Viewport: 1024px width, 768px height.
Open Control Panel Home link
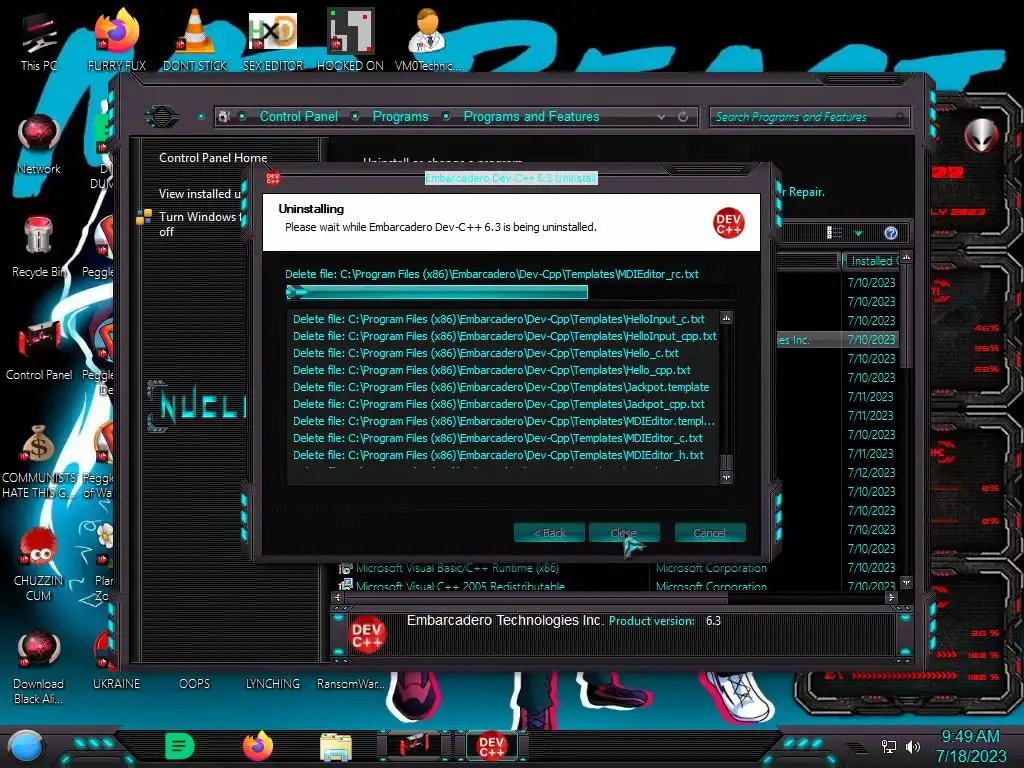click(213, 158)
